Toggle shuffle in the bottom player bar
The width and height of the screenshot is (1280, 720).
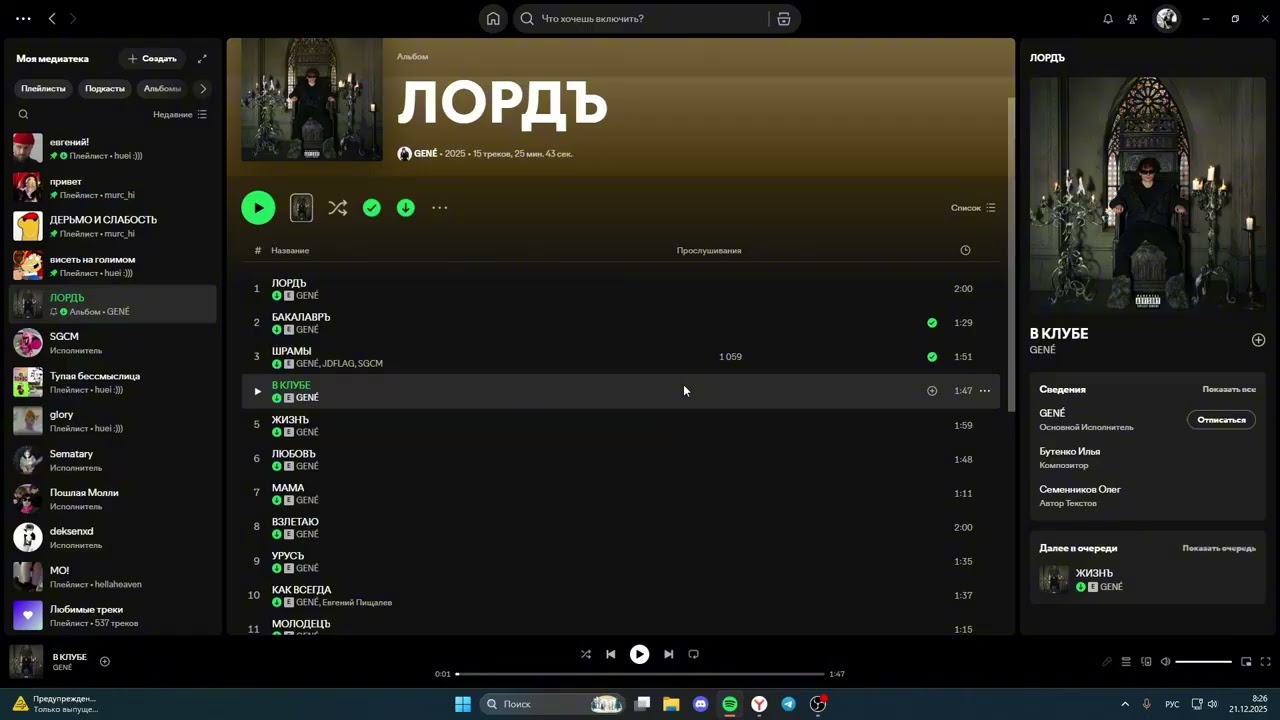(586, 654)
